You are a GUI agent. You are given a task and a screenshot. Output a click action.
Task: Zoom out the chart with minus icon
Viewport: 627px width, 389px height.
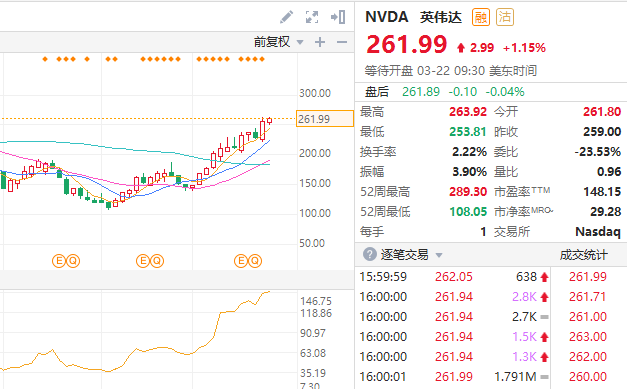click(x=342, y=42)
